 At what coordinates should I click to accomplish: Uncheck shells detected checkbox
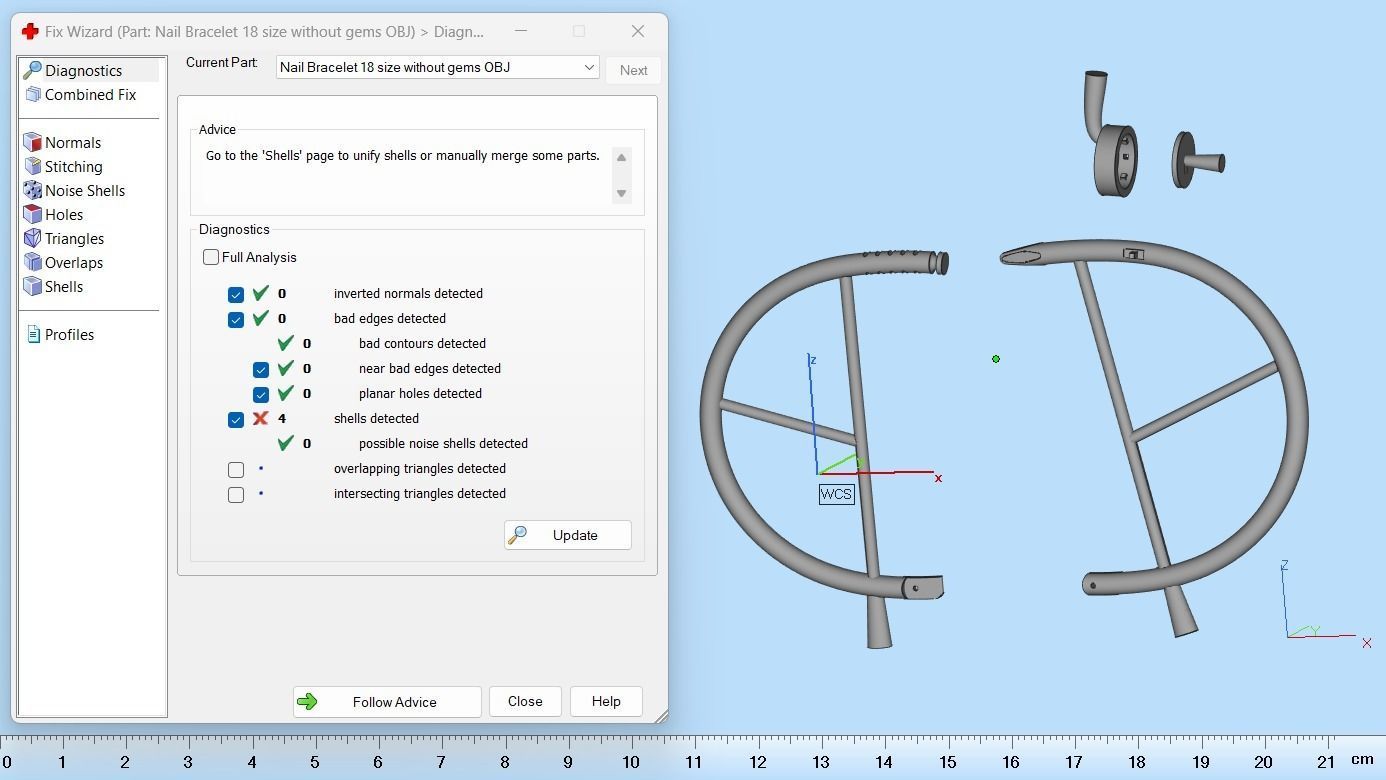point(236,420)
